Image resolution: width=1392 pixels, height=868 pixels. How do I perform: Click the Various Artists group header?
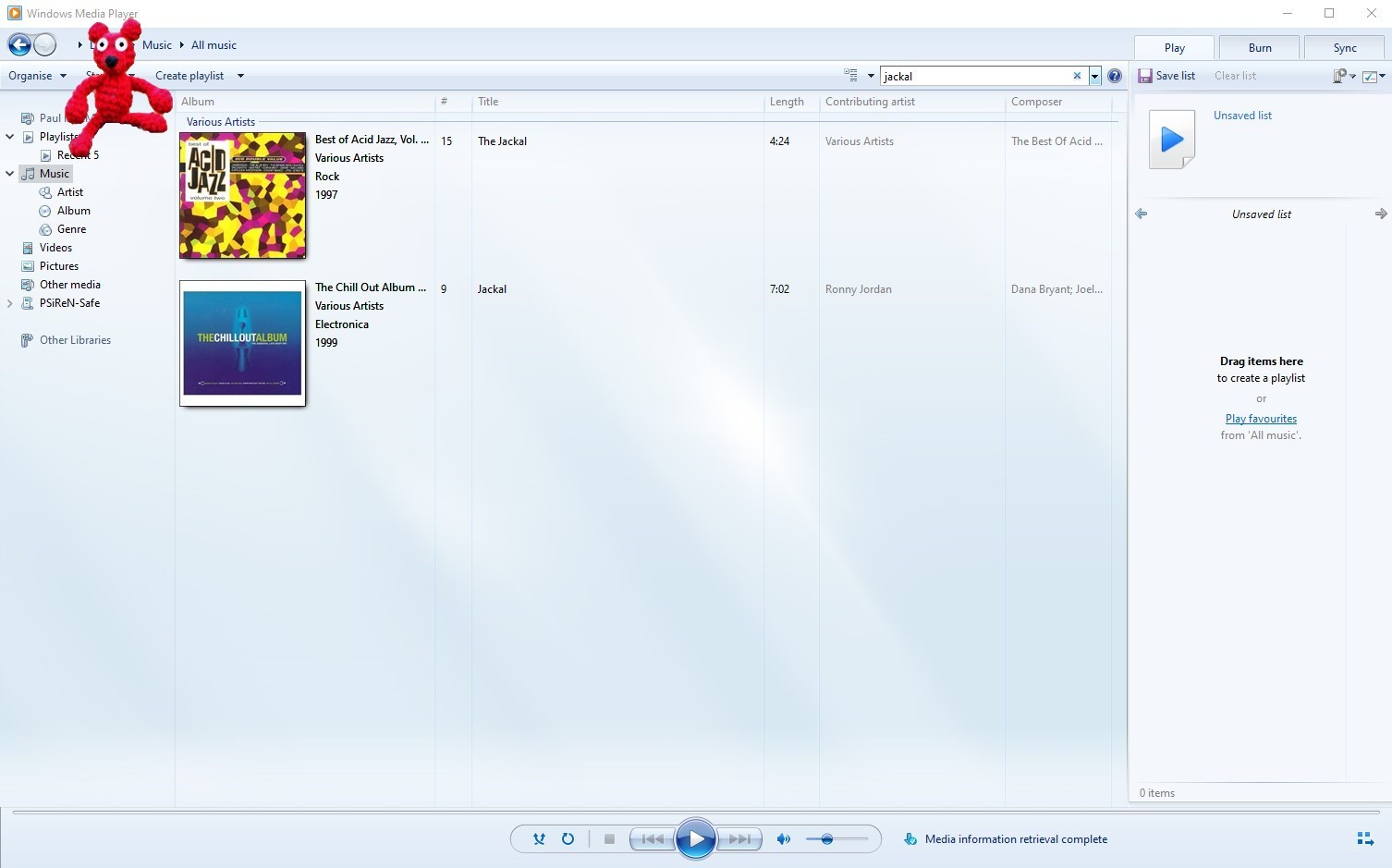pyautogui.click(x=221, y=122)
